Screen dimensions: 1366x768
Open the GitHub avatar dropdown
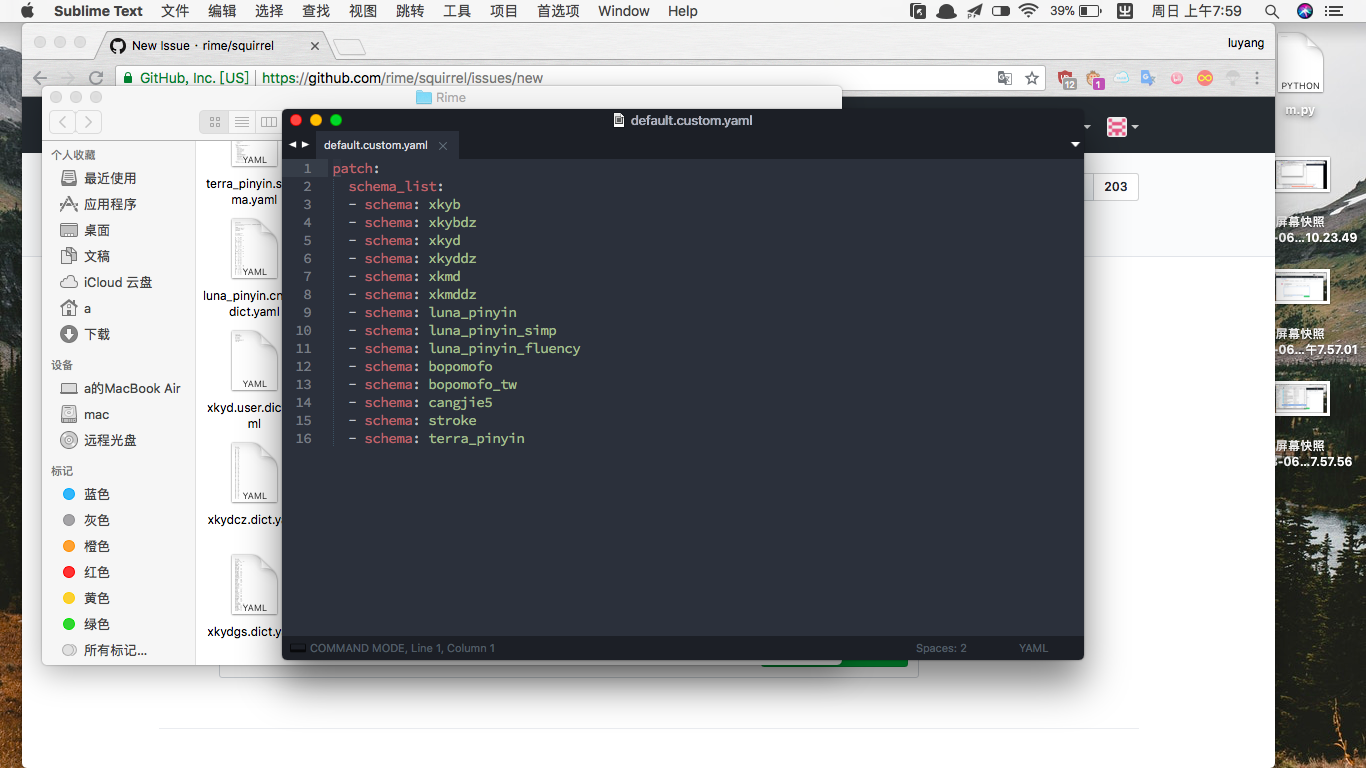(1122, 127)
